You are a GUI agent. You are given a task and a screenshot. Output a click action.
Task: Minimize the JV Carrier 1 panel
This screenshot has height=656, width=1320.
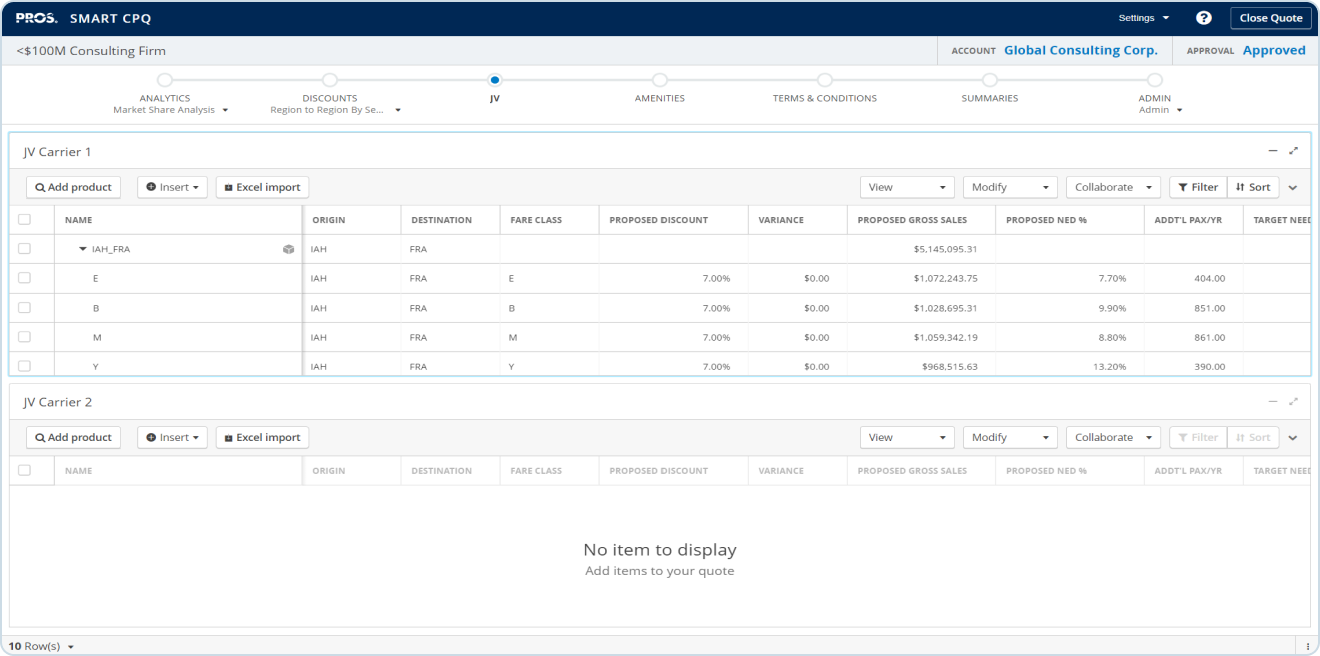[x=1273, y=151]
